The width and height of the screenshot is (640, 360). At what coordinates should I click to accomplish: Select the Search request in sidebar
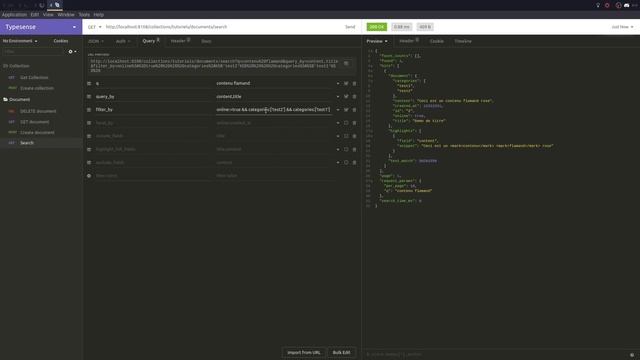tap(41, 143)
